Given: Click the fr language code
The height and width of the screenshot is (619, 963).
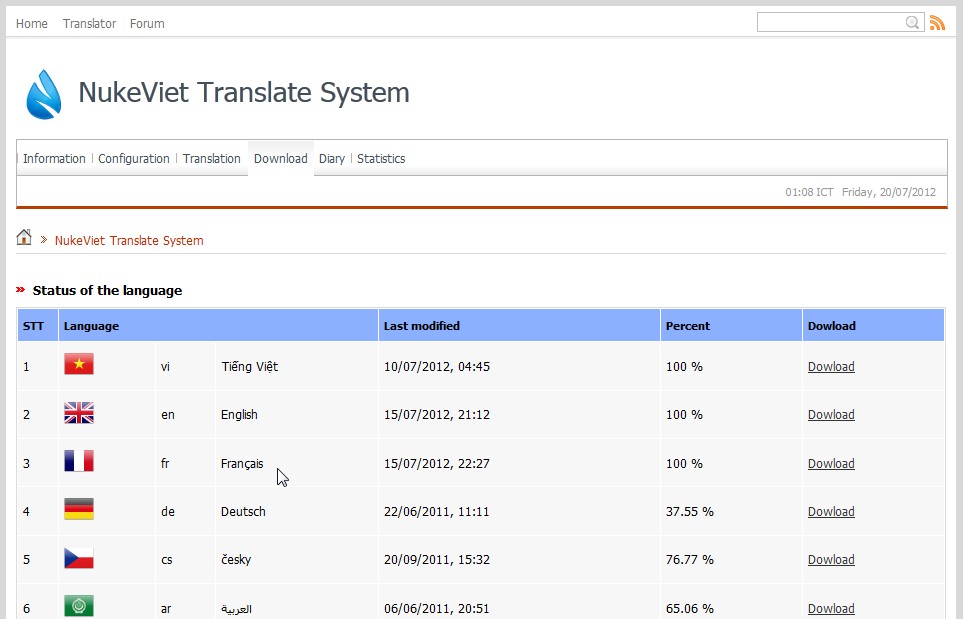Looking at the screenshot, I should point(165,464).
